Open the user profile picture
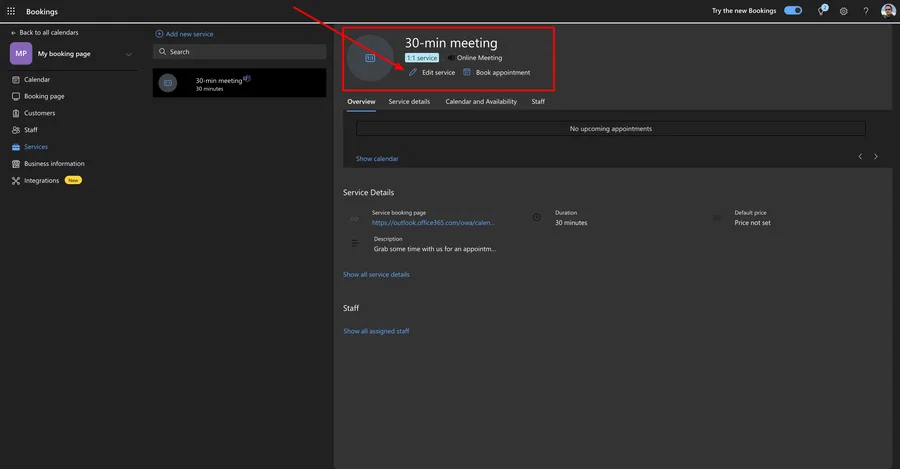 tap(888, 10)
